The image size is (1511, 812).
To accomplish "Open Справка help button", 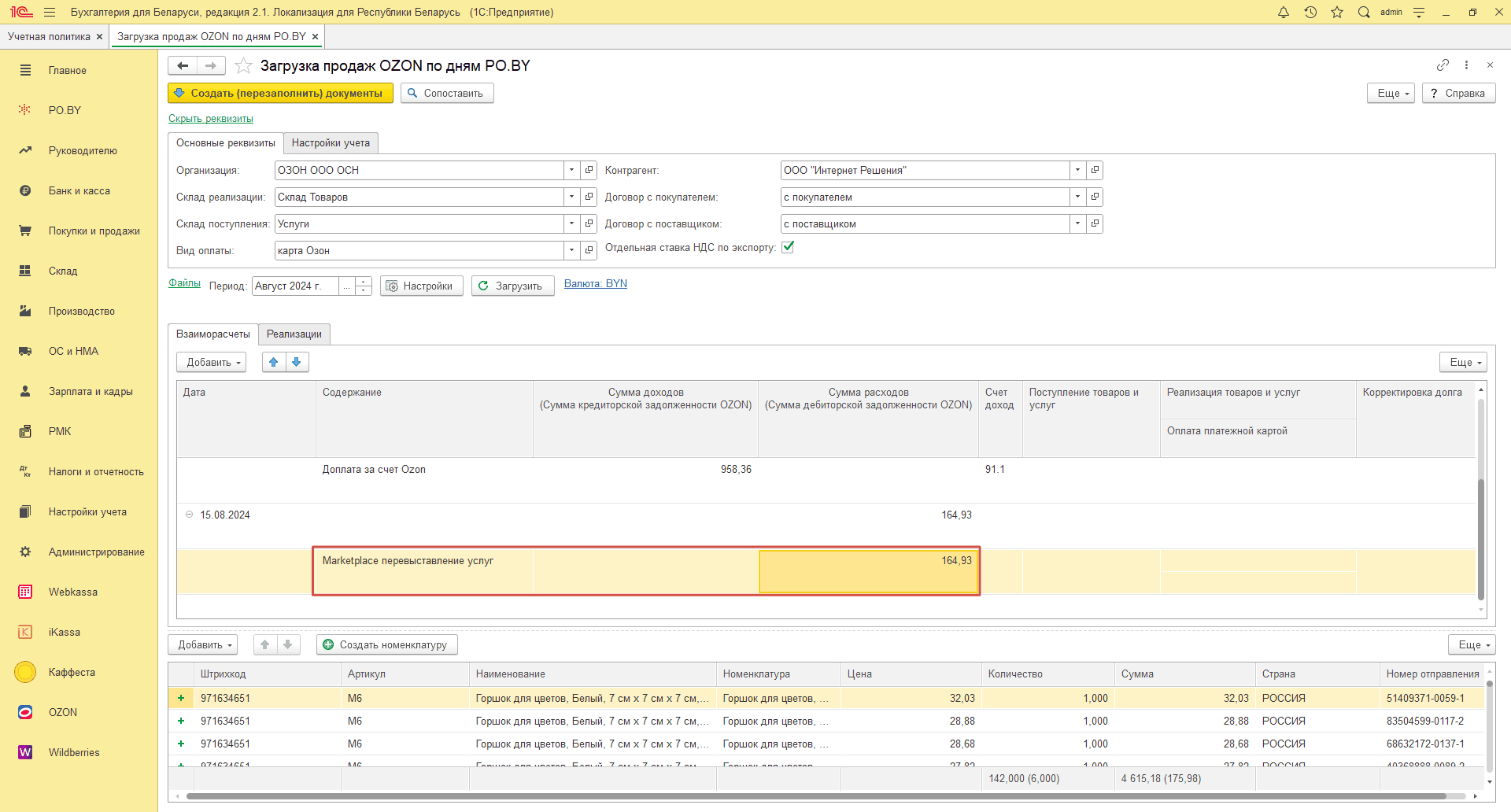I will click(x=1458, y=93).
